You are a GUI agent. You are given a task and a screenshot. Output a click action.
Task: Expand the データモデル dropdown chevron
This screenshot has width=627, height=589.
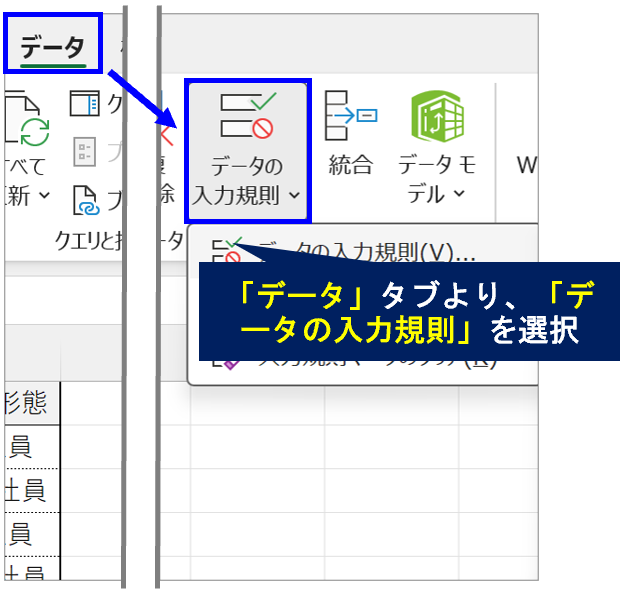459,195
